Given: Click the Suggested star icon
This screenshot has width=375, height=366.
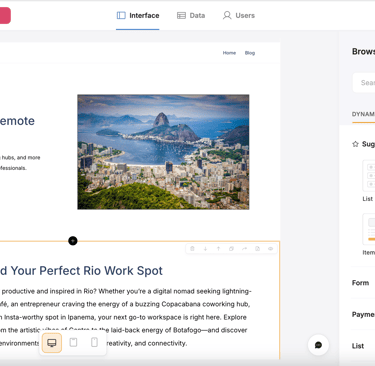Looking at the screenshot, I should pos(355,144).
